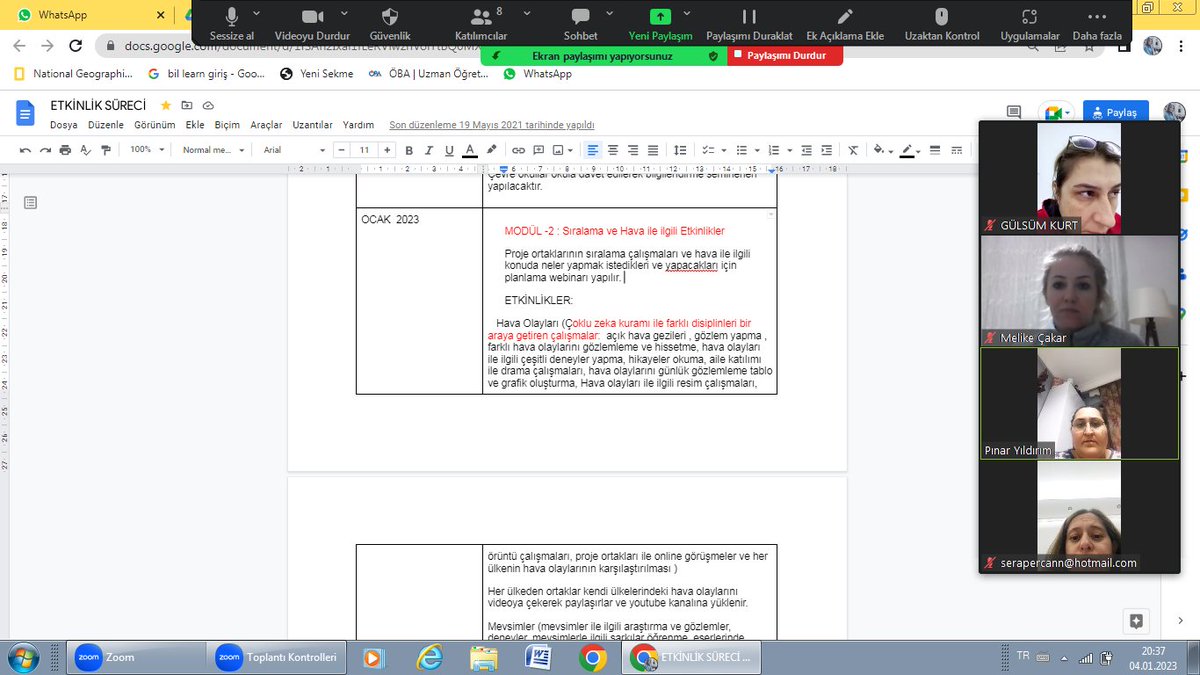Open the Yeni Sekme bookmark
This screenshot has height=675, width=1200.
317,73
